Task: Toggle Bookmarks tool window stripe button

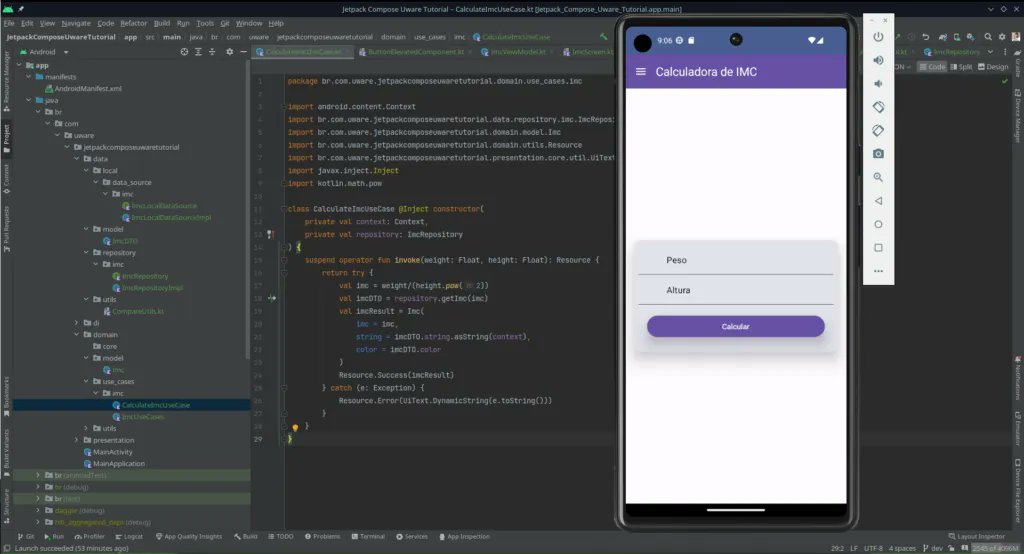Action: [6, 397]
